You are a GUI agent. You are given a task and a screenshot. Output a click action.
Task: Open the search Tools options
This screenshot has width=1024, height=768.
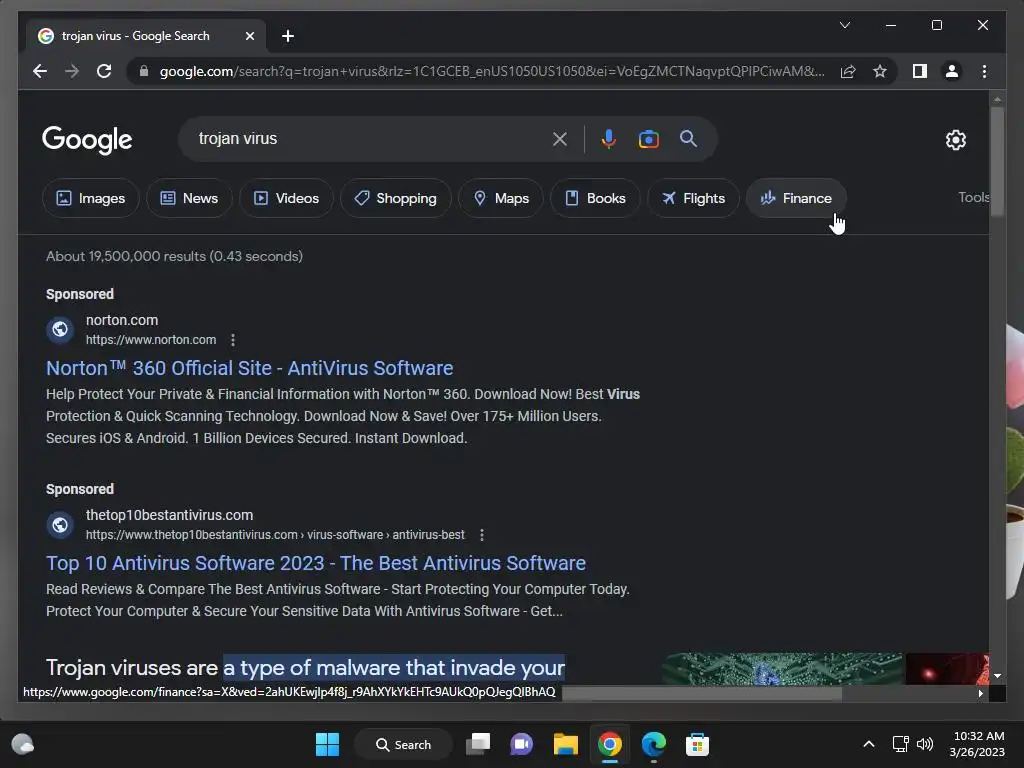[x=973, y=197]
